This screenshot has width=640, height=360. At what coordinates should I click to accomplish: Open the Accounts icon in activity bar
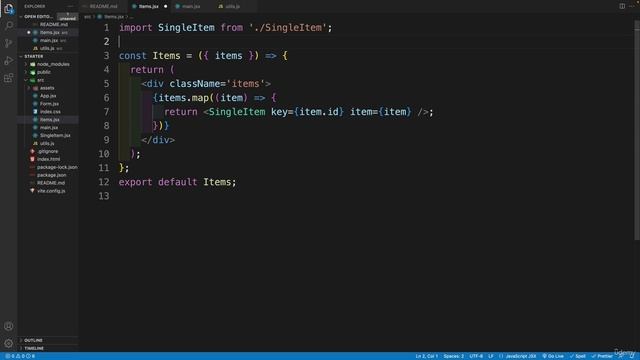click(9, 326)
